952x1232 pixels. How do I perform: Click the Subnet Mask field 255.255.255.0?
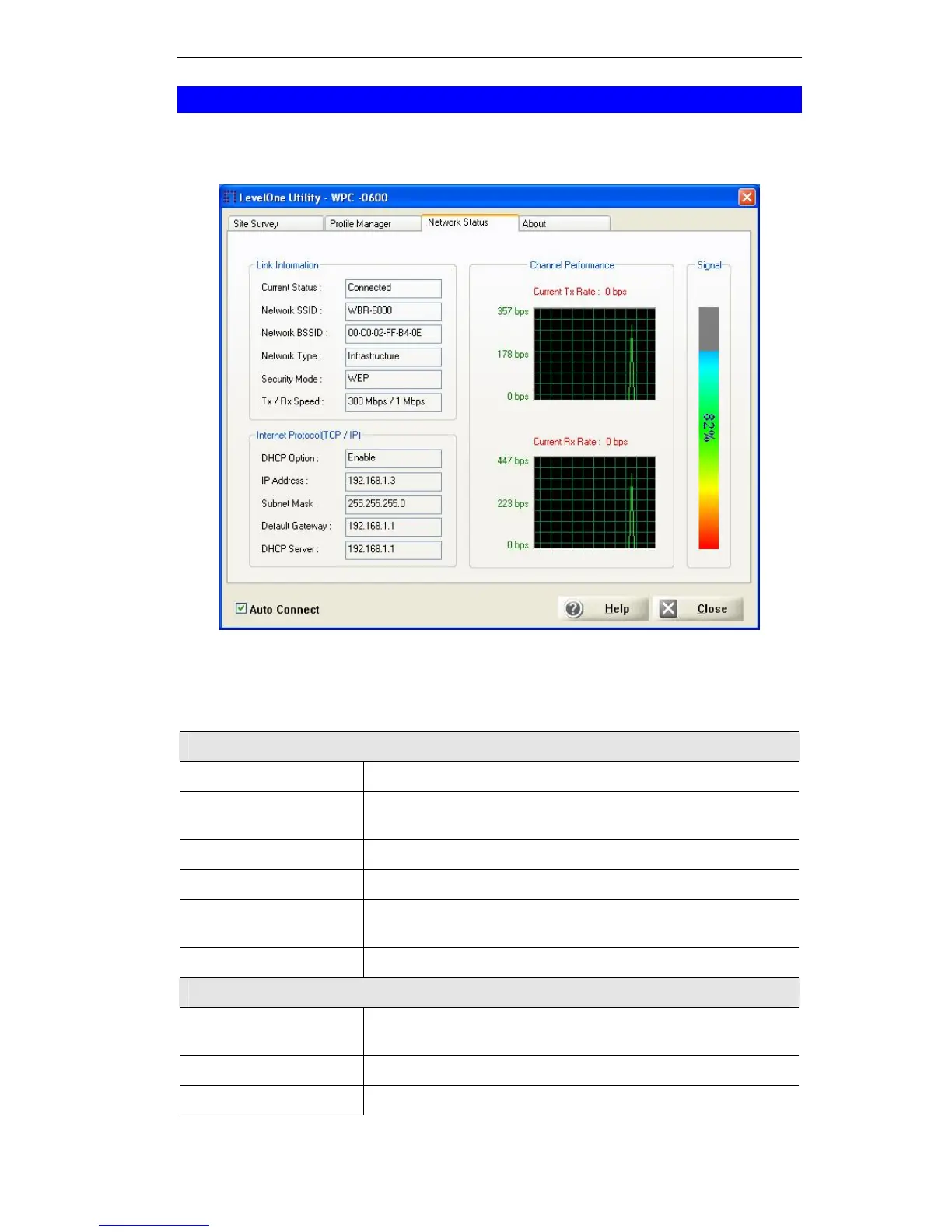click(x=394, y=505)
